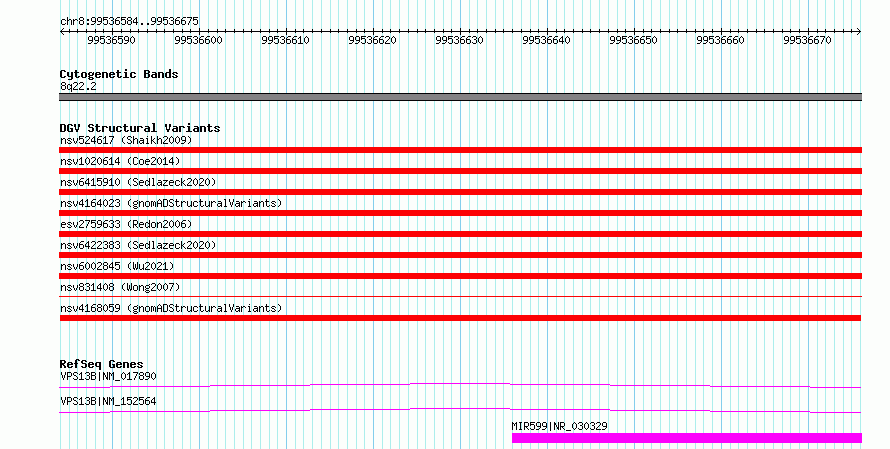Open variant label nsv524617 (Shaikh2009)
The image size is (890, 449).
coord(126,140)
